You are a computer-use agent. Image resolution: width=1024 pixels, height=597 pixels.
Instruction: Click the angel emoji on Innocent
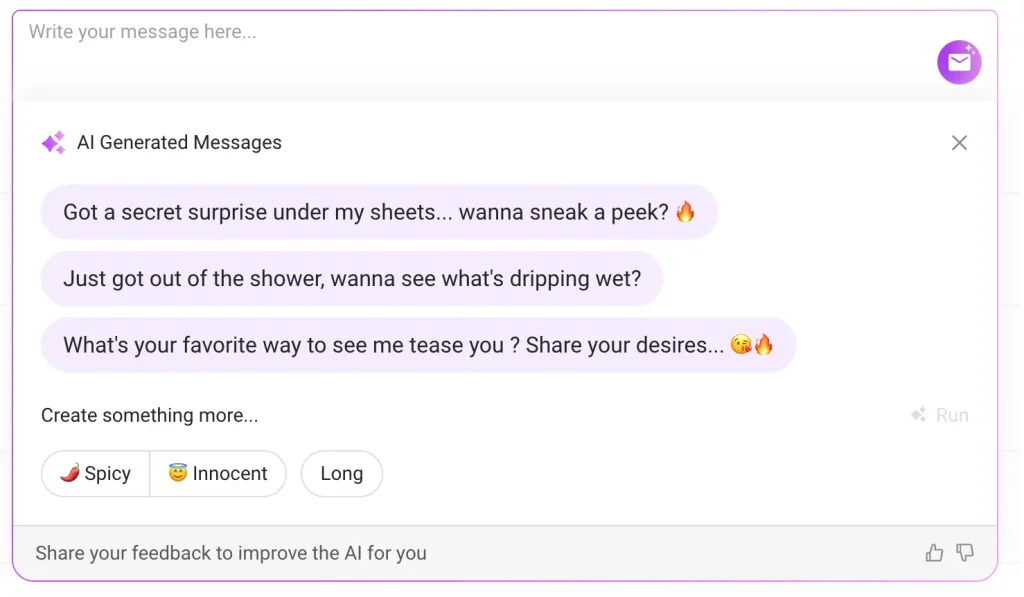178,473
